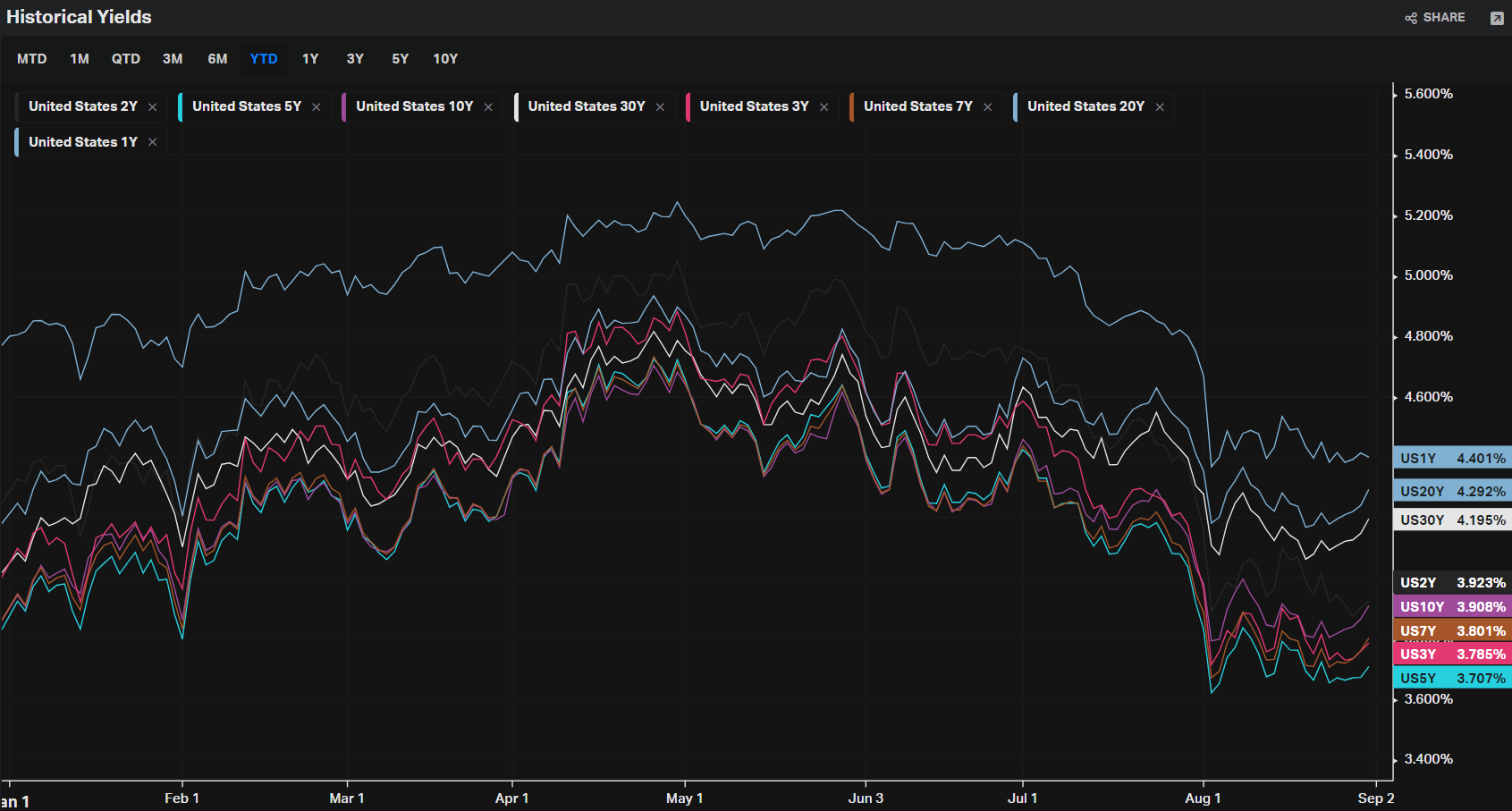Click the US7Y 3.801% value label
Image resolution: width=1512 pixels, height=811 pixels.
coord(1452,630)
